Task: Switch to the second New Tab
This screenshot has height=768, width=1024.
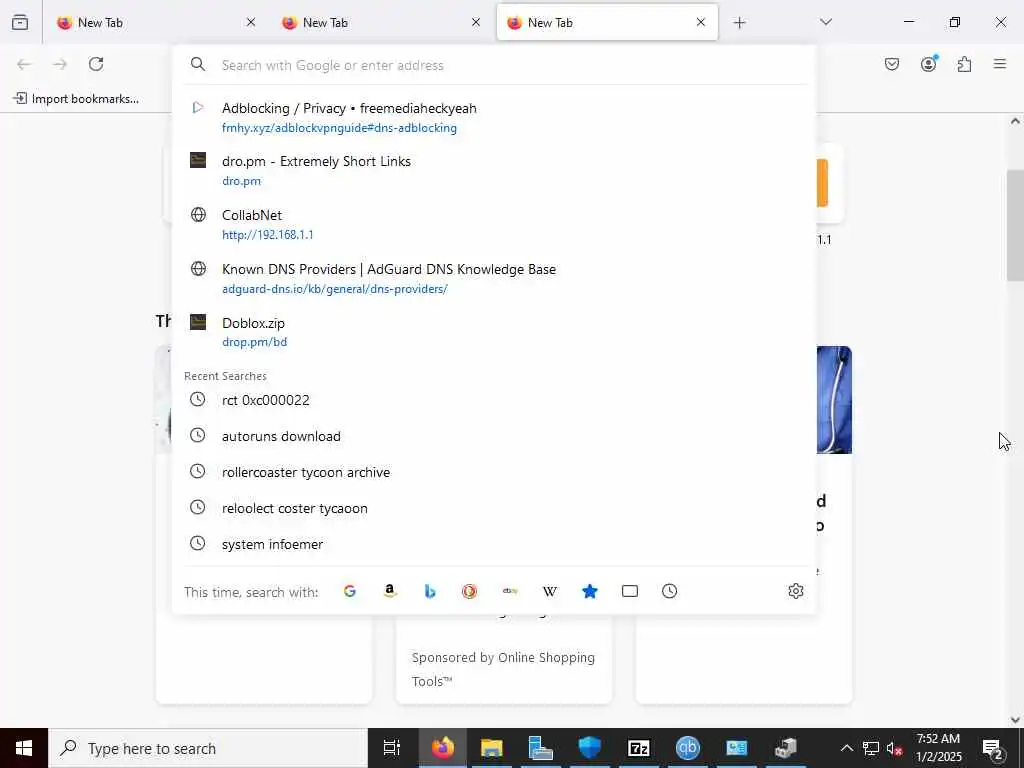Action: (381, 23)
